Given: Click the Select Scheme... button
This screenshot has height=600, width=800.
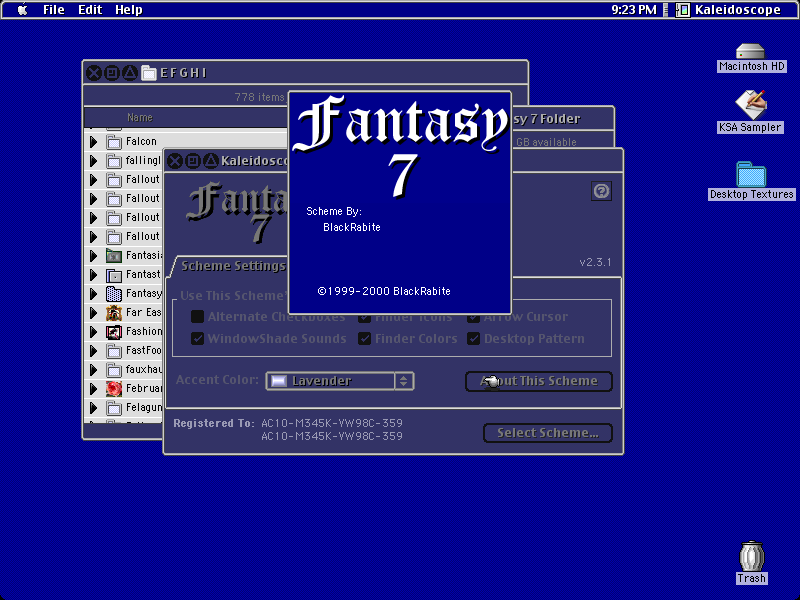Looking at the screenshot, I should coord(547,433).
